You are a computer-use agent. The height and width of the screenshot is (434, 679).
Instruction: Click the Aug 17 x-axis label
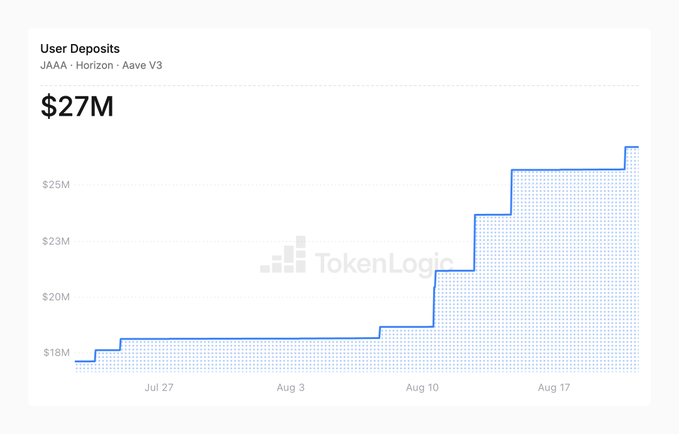pos(554,387)
